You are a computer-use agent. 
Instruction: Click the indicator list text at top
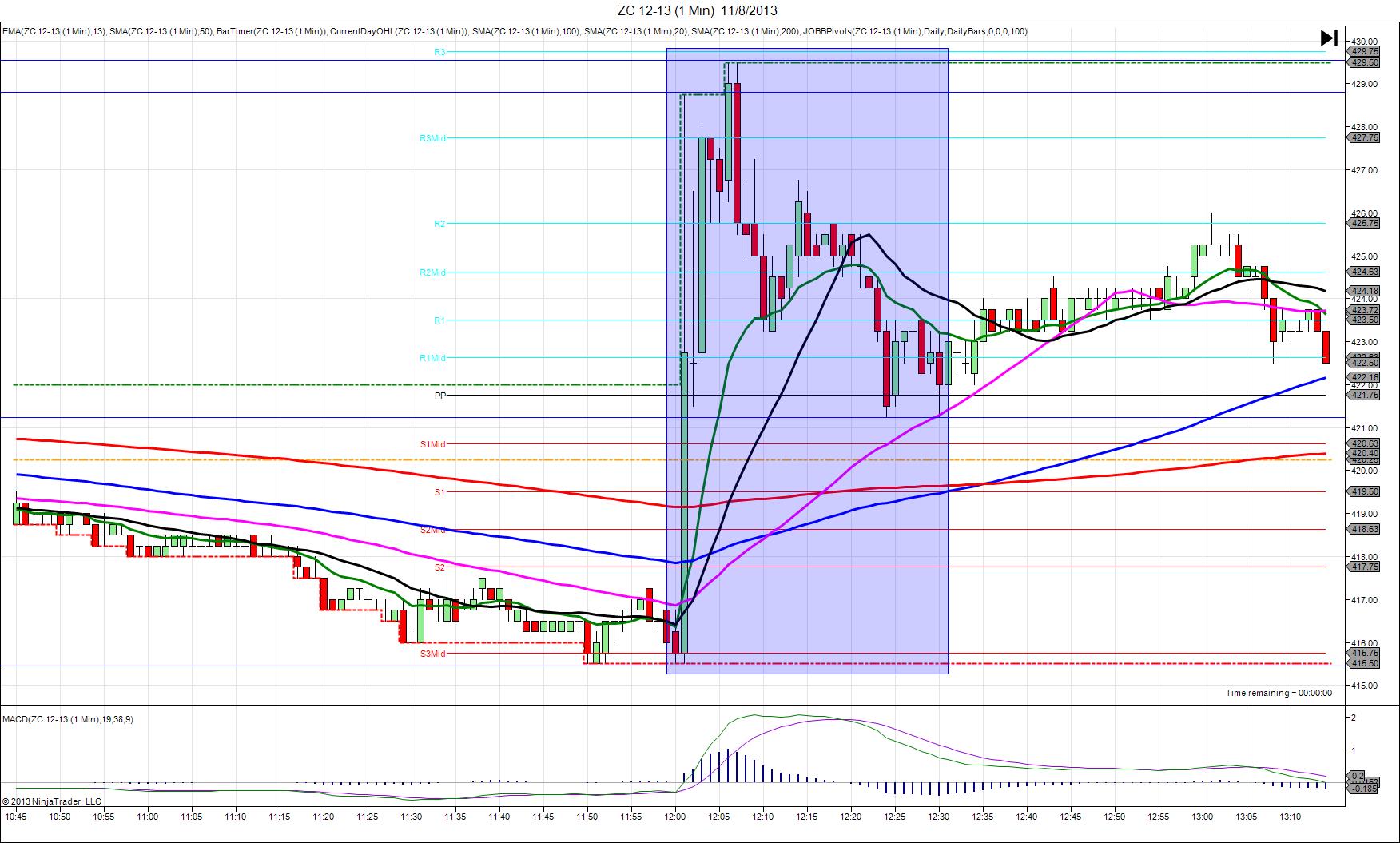(x=515, y=31)
